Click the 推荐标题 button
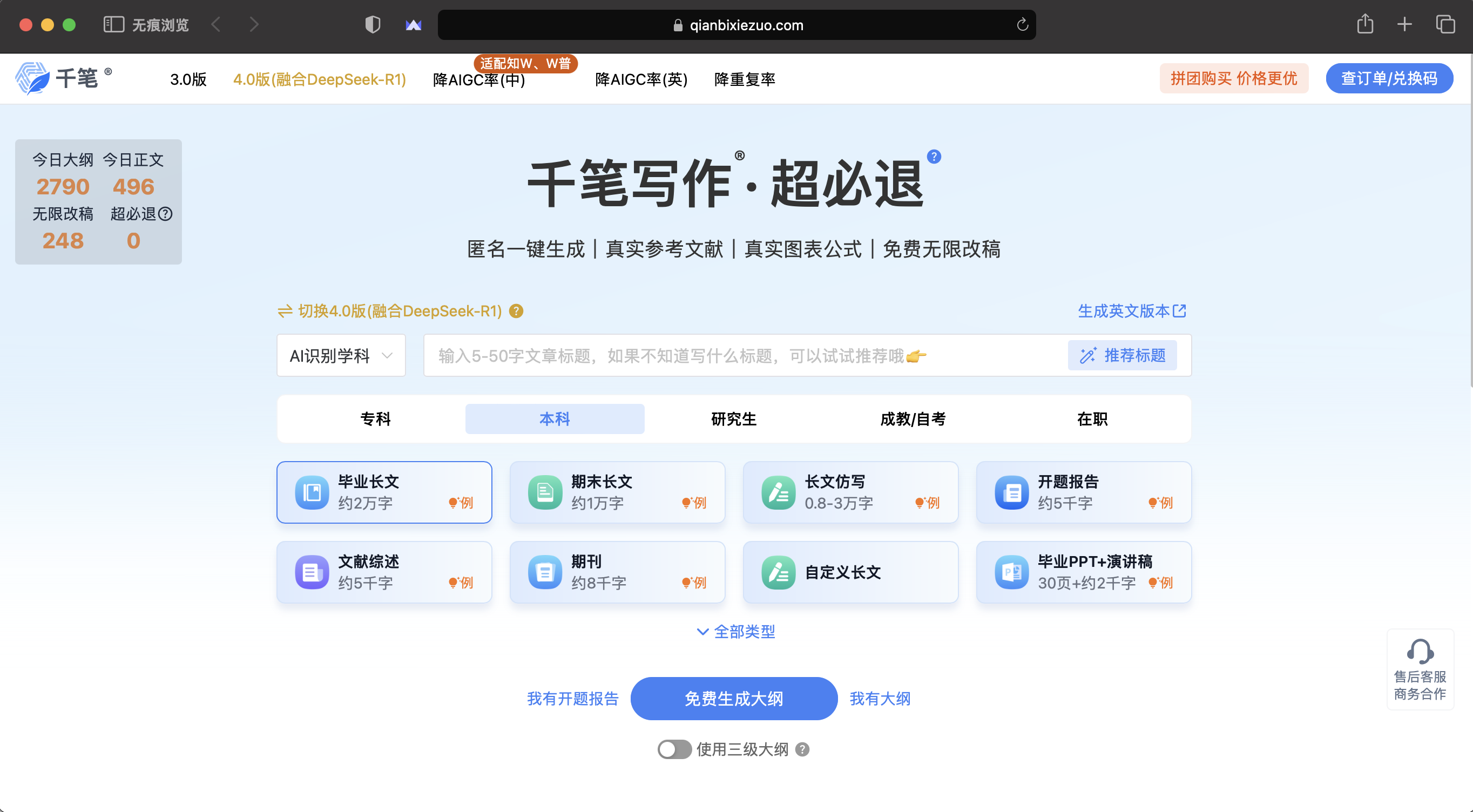Screen dimensions: 1473x812 pyautogui.click(x=1123, y=356)
